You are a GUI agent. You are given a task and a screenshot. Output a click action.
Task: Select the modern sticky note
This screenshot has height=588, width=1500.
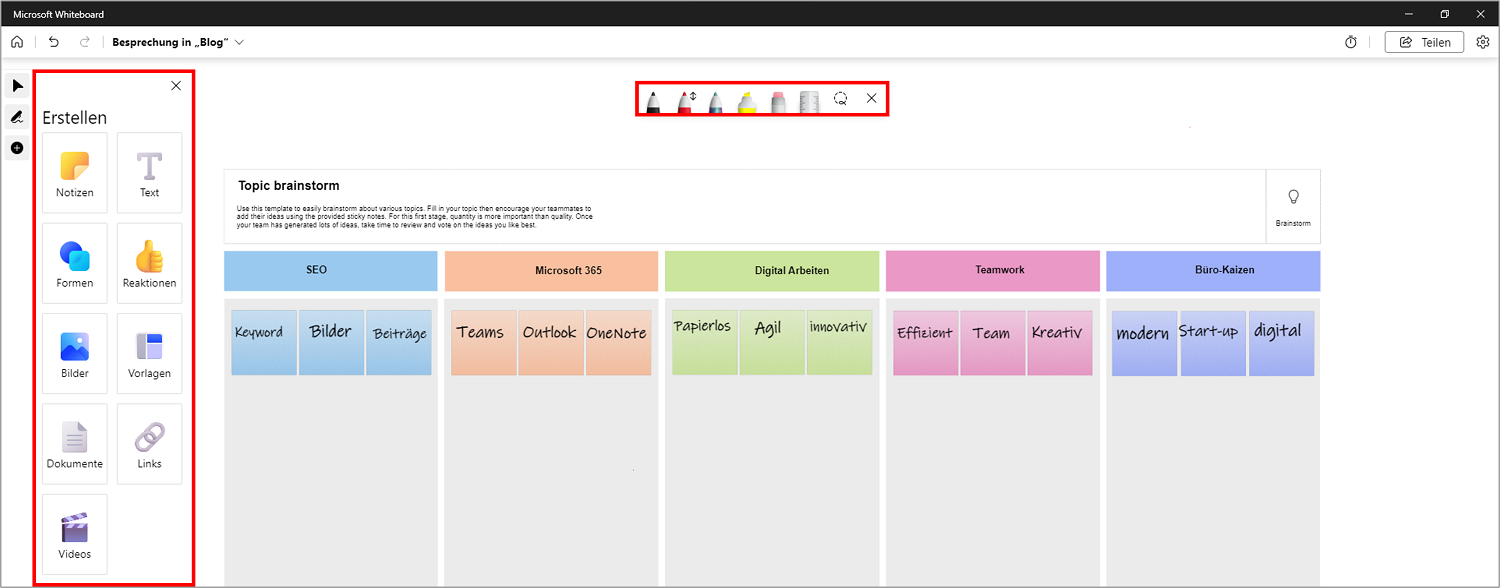coord(1145,342)
